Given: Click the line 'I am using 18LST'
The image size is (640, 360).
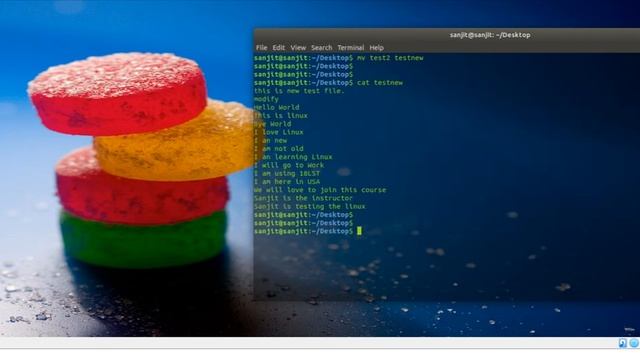Looking at the screenshot, I should pos(287,173).
